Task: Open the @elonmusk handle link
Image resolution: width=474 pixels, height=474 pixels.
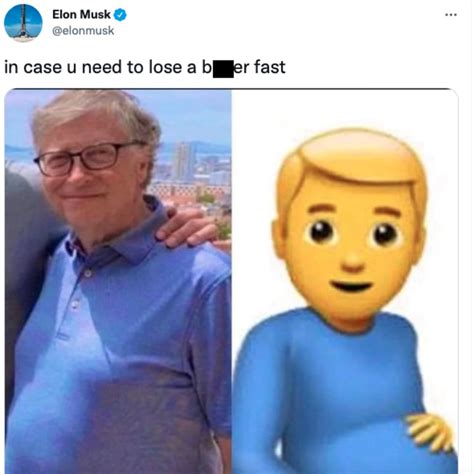Action: pyautogui.click(x=83, y=31)
